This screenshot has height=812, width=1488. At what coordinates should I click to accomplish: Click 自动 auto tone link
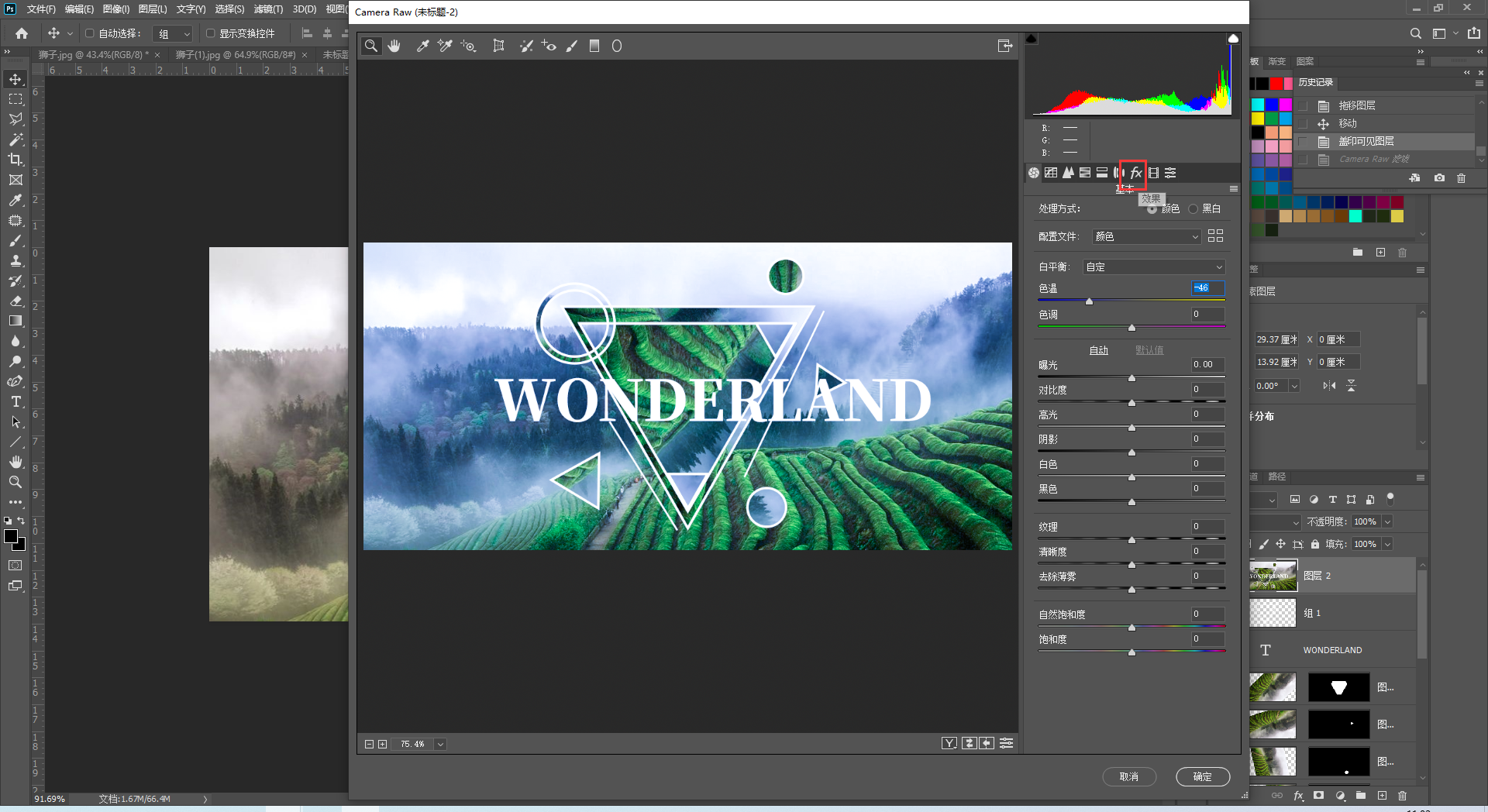pyautogui.click(x=1099, y=350)
